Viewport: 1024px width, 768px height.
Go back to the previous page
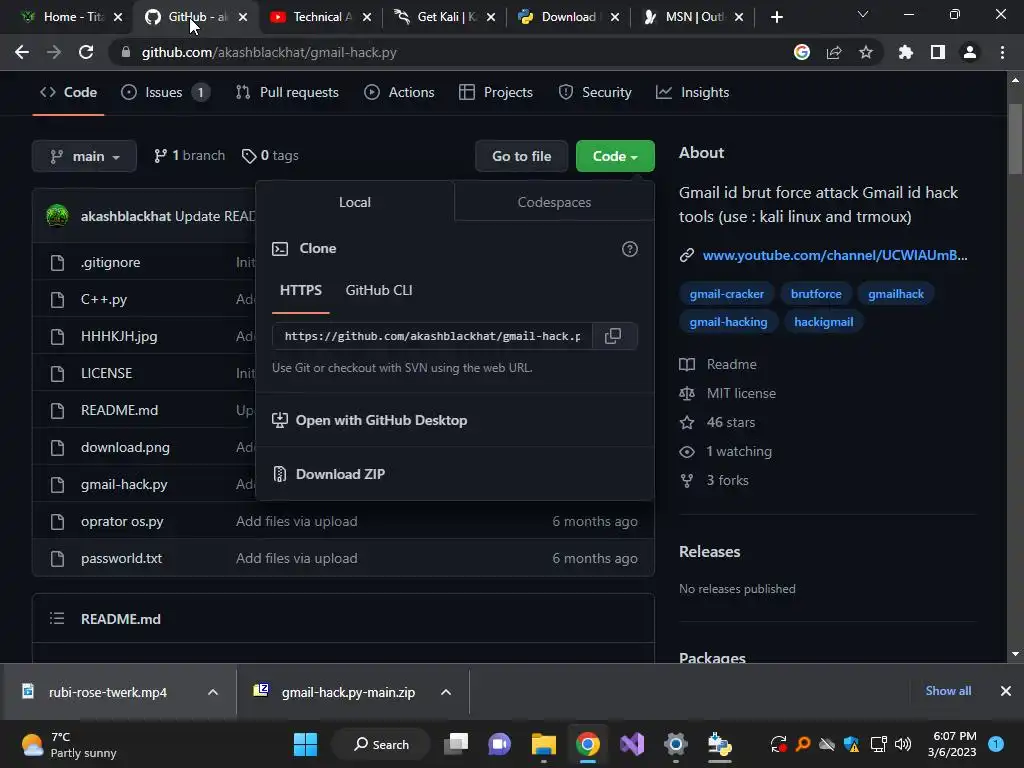22,52
